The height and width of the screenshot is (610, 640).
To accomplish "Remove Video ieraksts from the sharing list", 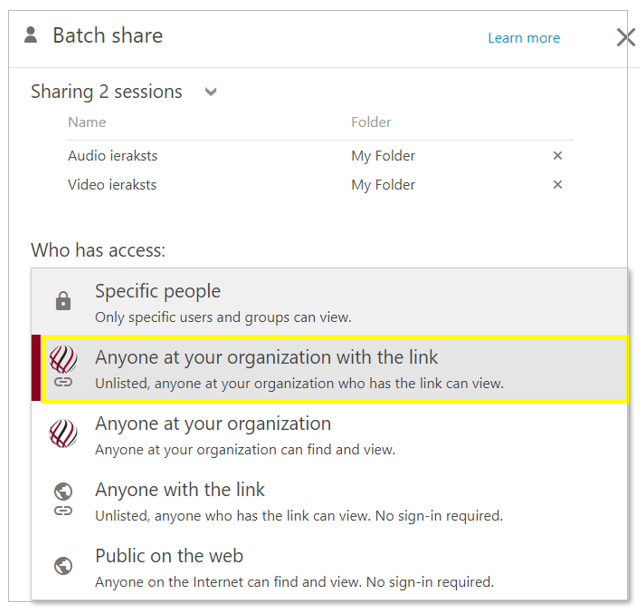I will [x=558, y=185].
